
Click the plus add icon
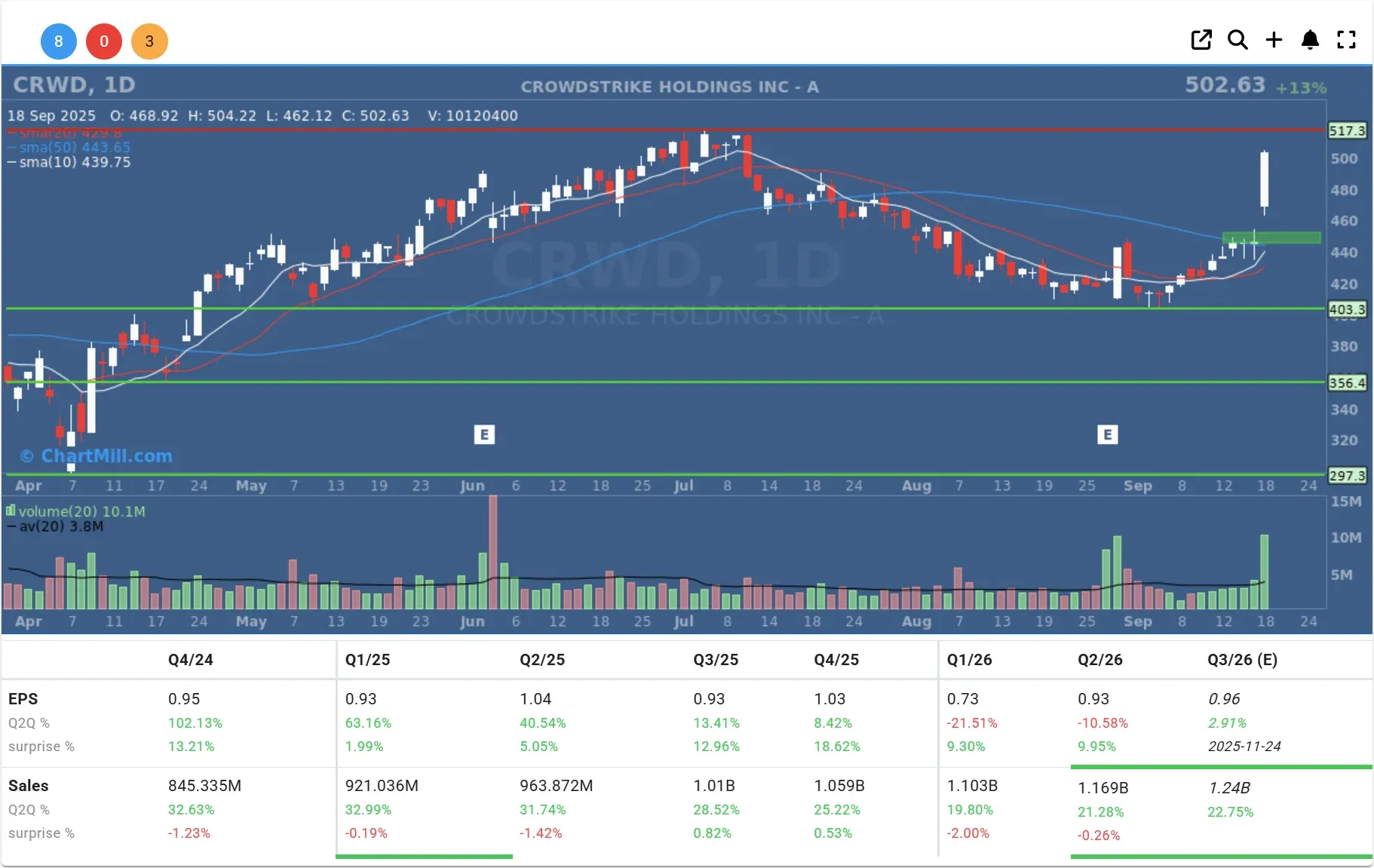(x=1274, y=40)
